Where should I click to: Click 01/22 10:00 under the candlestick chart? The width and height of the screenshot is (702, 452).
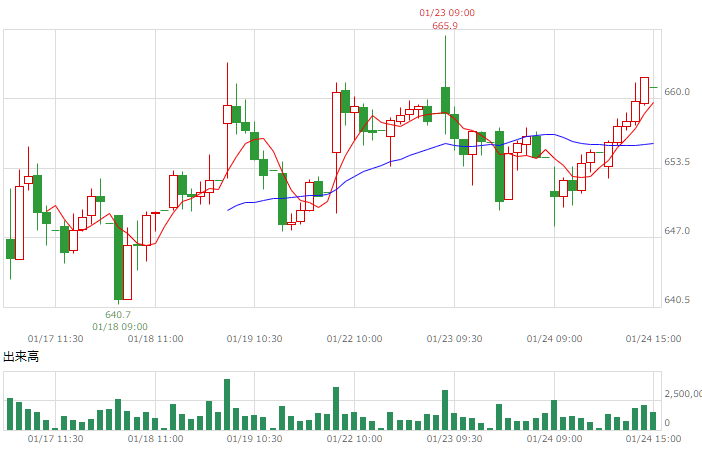355,339
